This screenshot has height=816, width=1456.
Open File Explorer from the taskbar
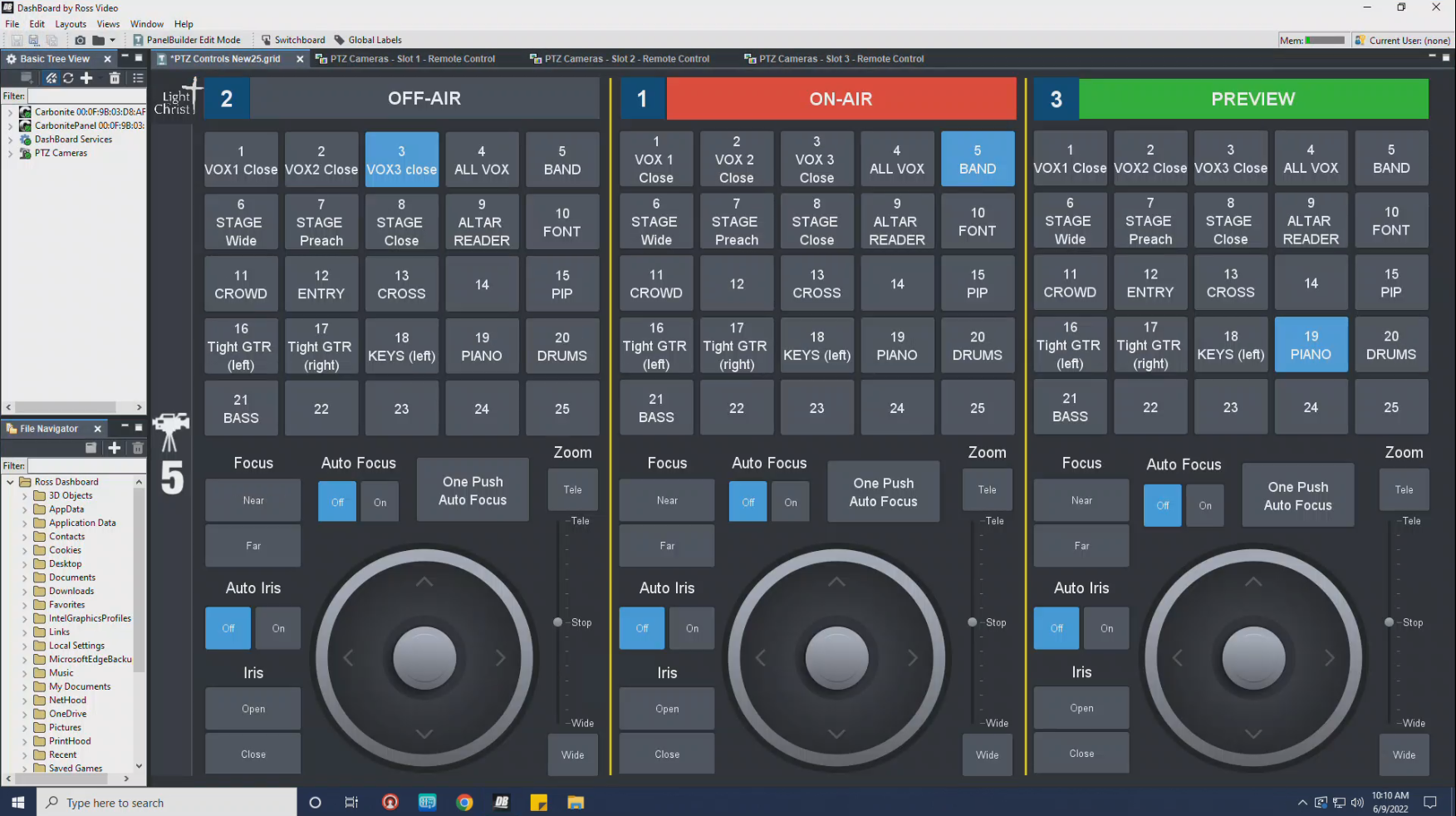click(x=576, y=803)
